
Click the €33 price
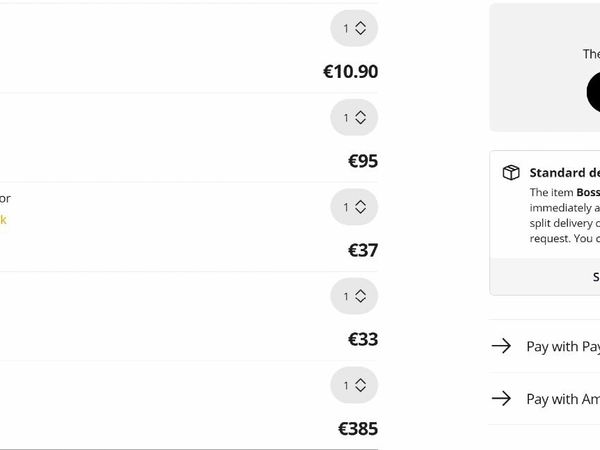[362, 339]
